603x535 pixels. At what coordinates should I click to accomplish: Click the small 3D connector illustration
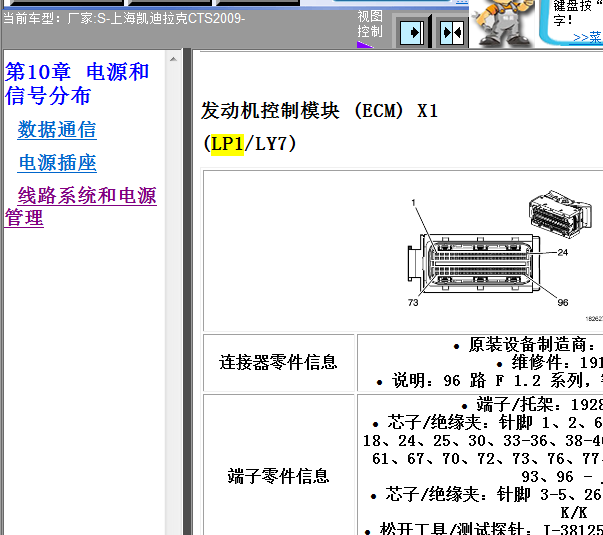[x=560, y=213]
